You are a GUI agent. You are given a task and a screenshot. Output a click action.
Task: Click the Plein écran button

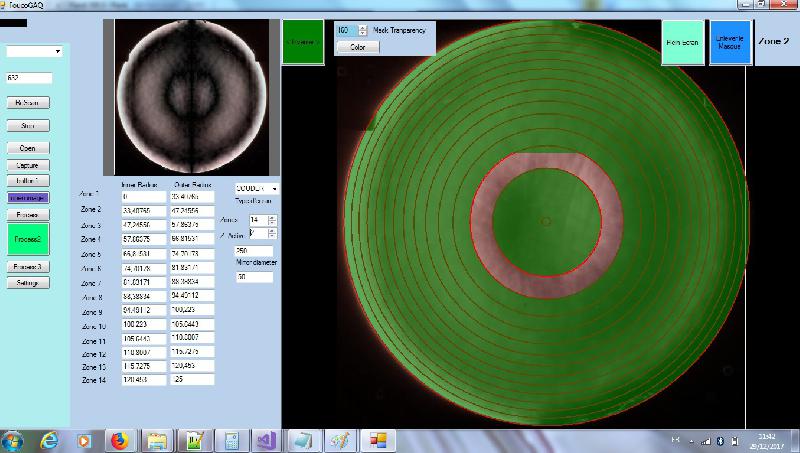click(x=683, y=42)
